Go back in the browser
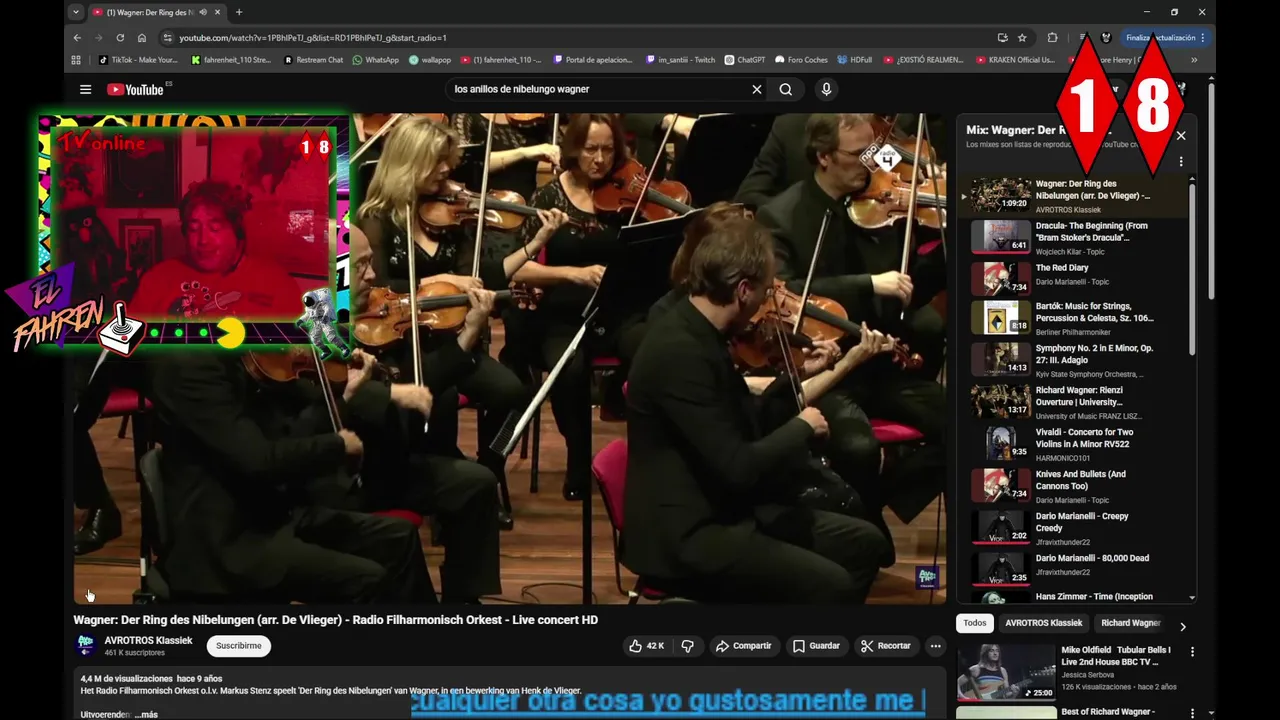 point(77,38)
